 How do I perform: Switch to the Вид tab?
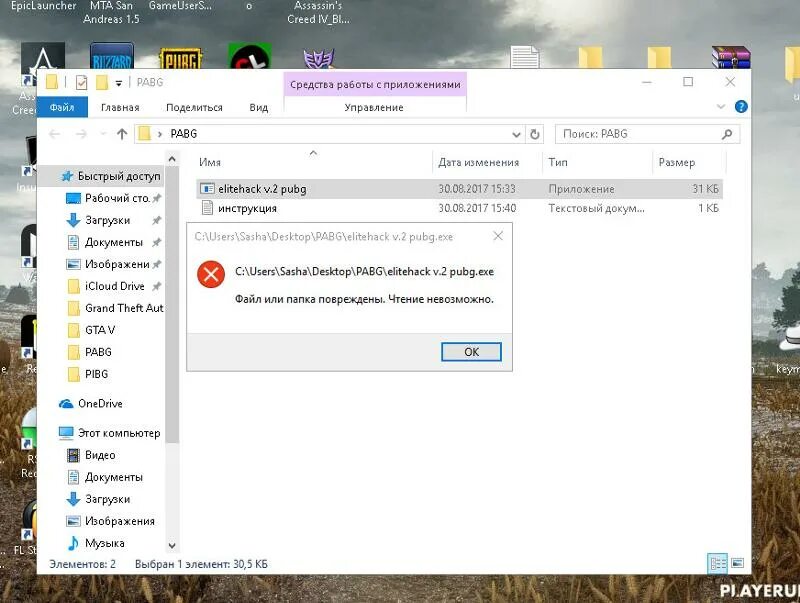coord(259,107)
